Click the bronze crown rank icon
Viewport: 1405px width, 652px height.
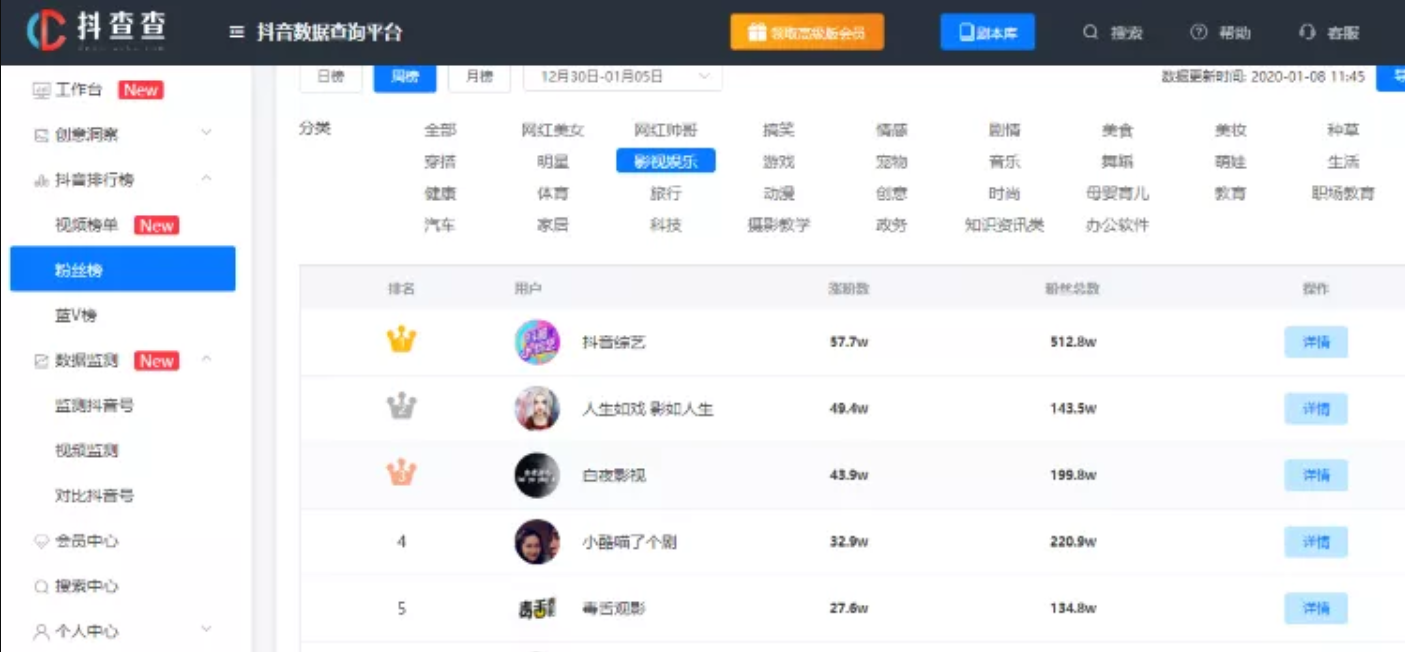[401, 472]
